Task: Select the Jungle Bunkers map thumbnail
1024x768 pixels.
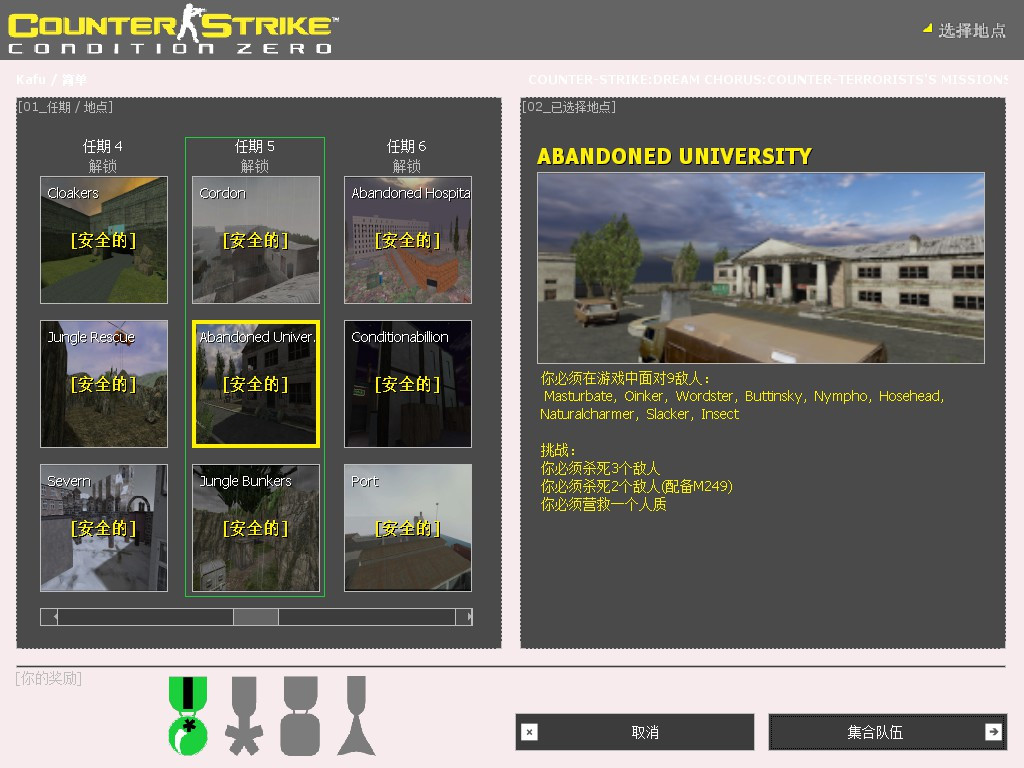Action: click(255, 528)
